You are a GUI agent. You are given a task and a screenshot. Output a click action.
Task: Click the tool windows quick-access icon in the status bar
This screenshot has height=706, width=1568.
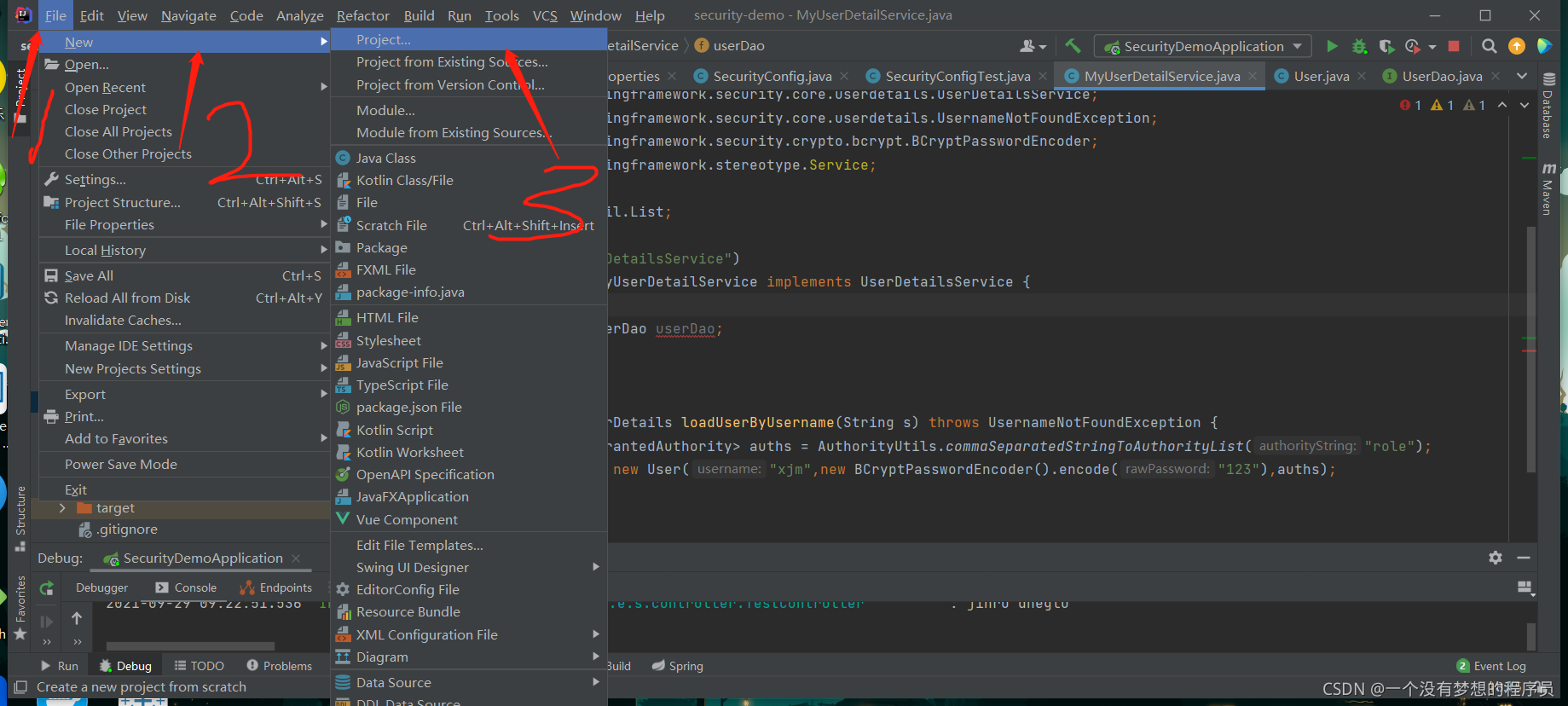[21, 686]
